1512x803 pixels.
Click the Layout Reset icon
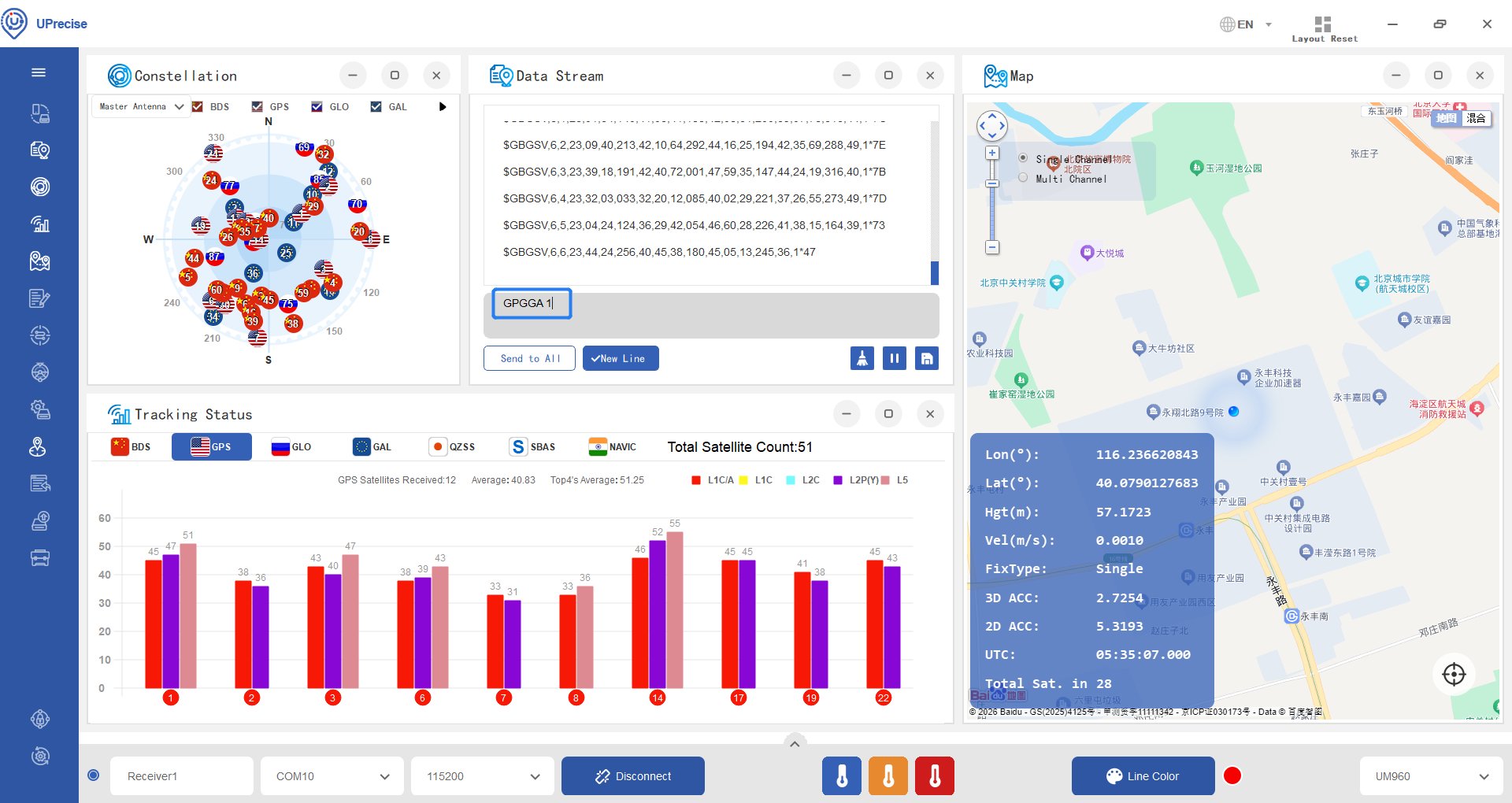pyautogui.click(x=1323, y=24)
